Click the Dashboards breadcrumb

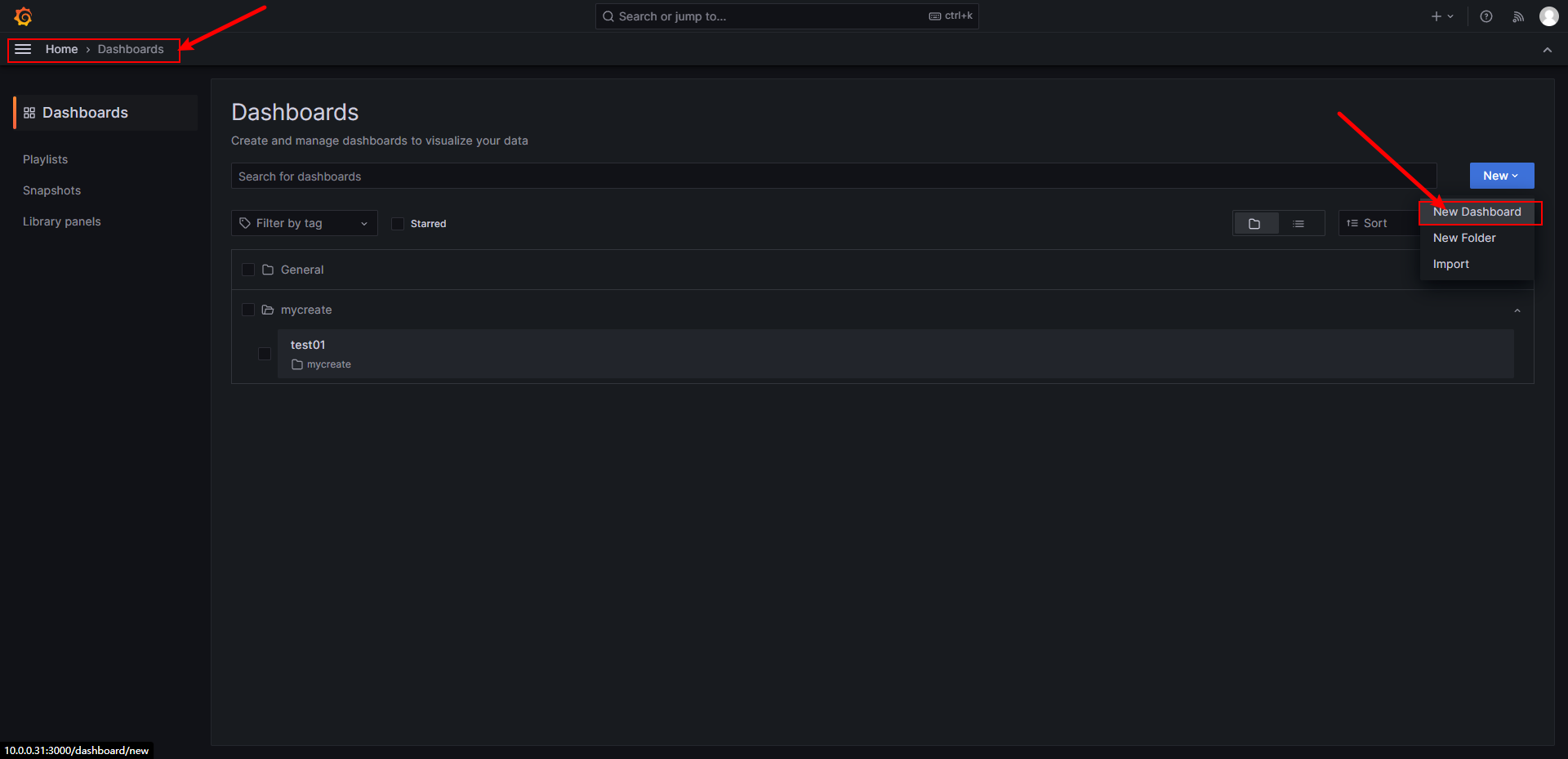click(131, 49)
